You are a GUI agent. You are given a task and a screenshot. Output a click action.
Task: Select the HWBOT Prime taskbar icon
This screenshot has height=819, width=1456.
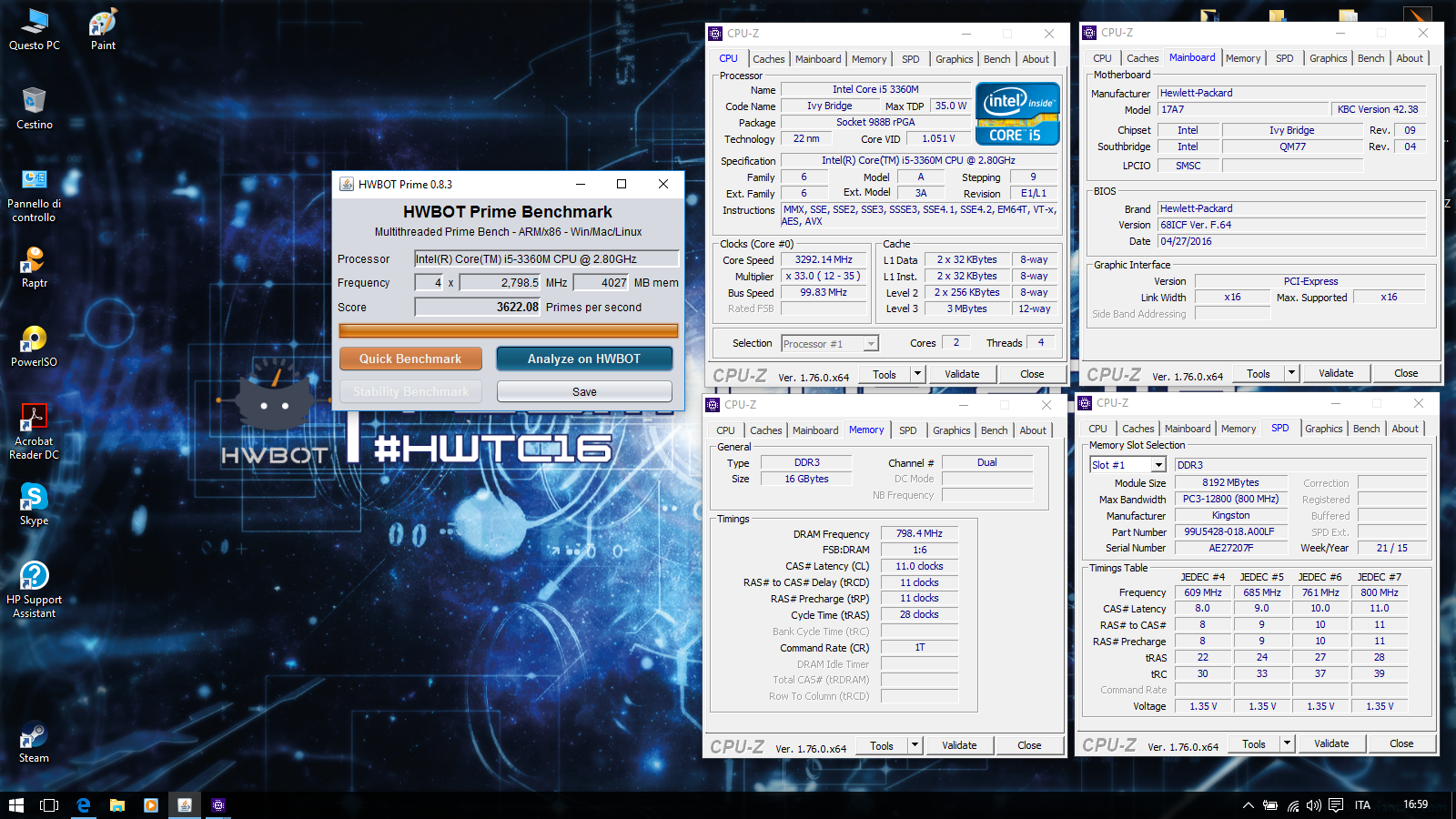[185, 805]
